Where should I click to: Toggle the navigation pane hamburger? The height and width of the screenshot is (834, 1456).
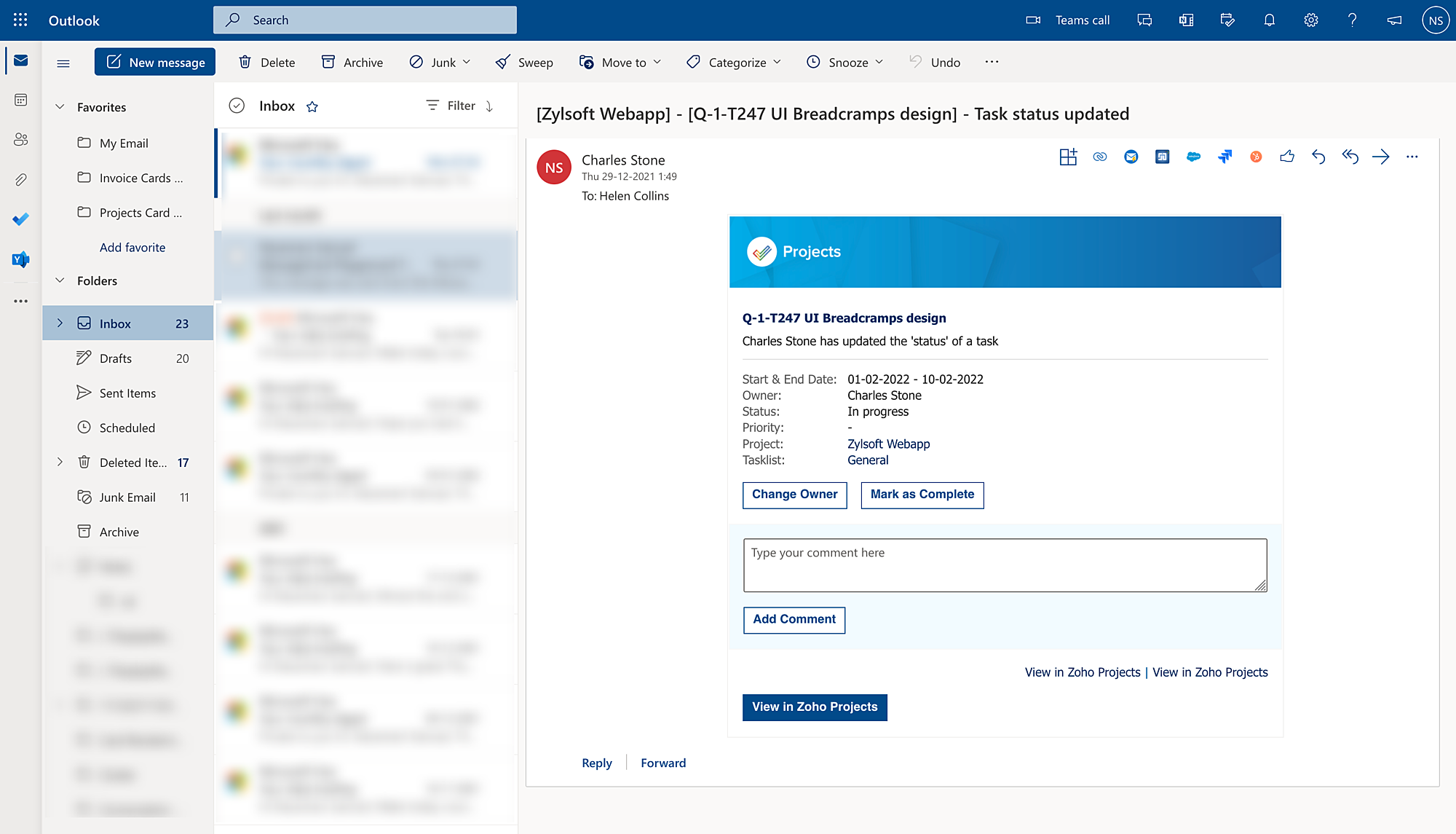click(63, 63)
